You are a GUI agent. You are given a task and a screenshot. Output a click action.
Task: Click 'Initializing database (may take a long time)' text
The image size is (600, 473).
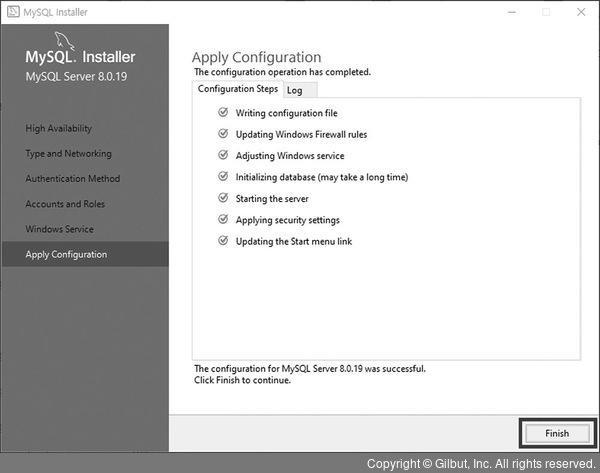click(322, 177)
